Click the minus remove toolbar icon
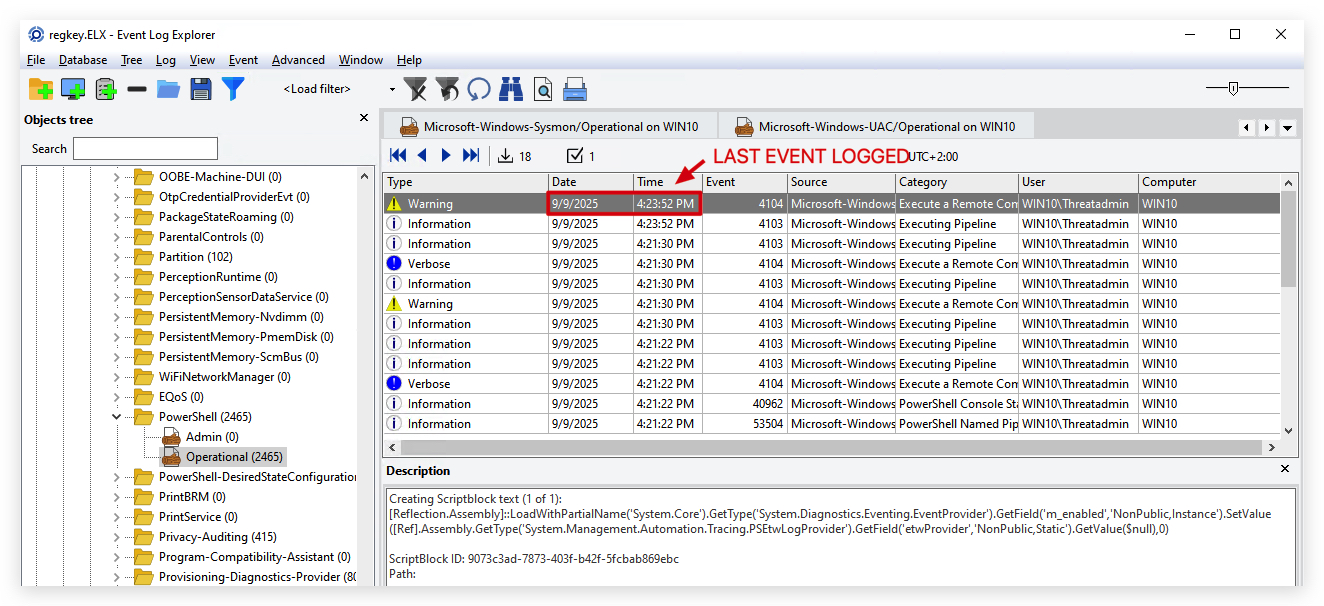This screenshot has height=606, width=1324. (x=137, y=89)
